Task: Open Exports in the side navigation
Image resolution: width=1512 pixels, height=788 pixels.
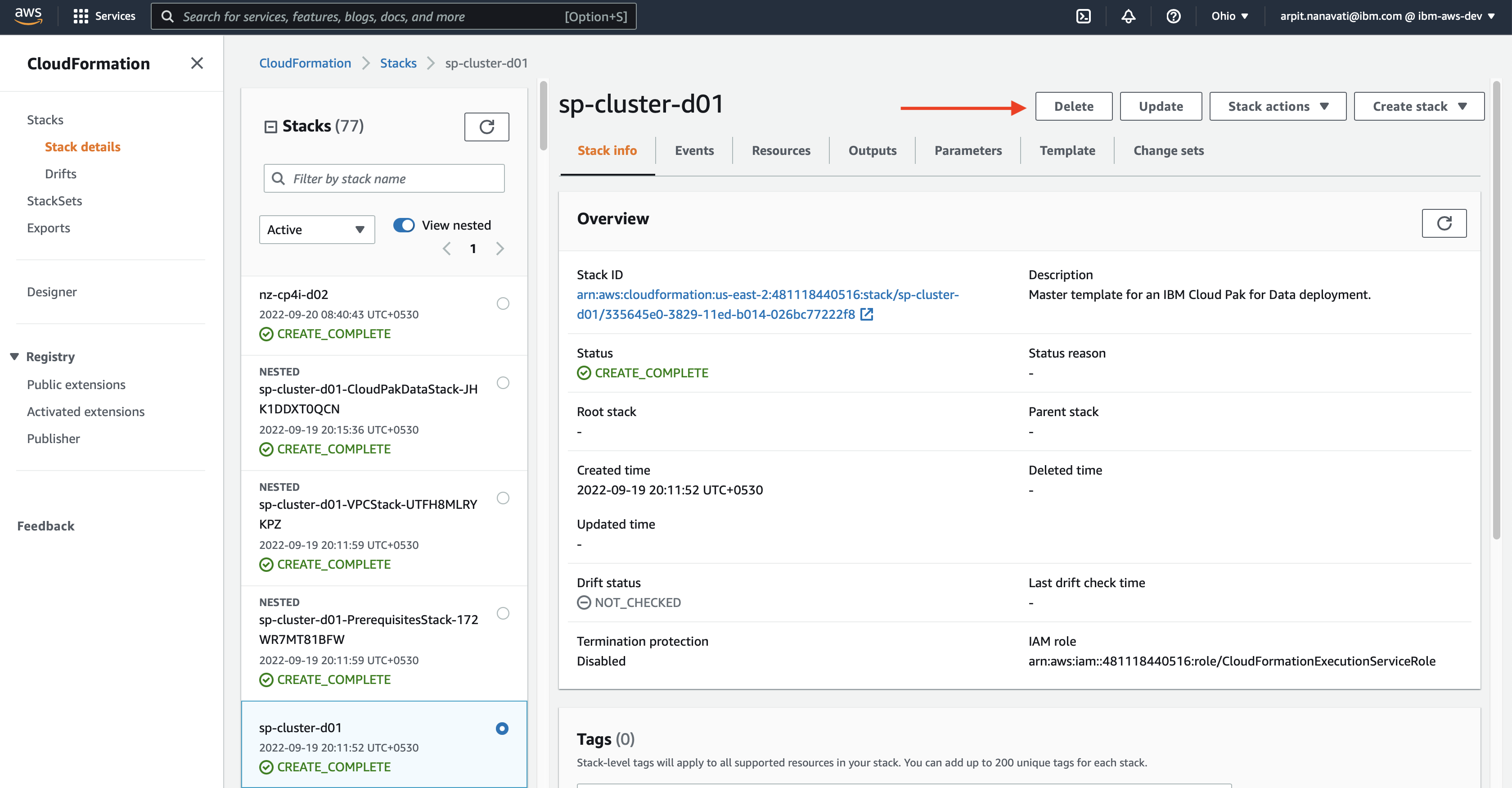Action: pos(49,228)
